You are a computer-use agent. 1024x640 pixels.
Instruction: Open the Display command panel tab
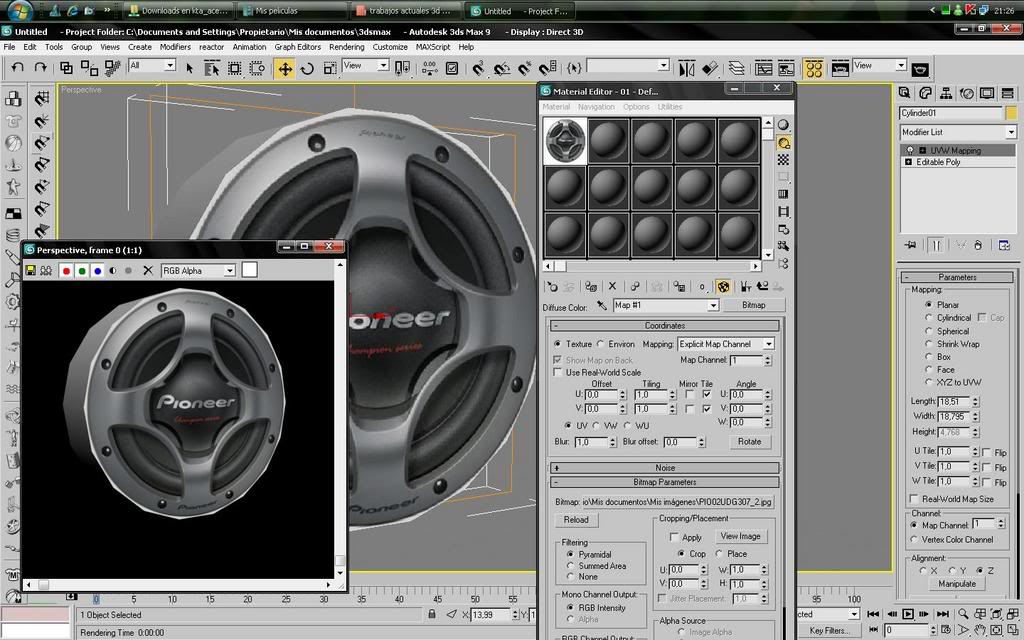pos(987,93)
